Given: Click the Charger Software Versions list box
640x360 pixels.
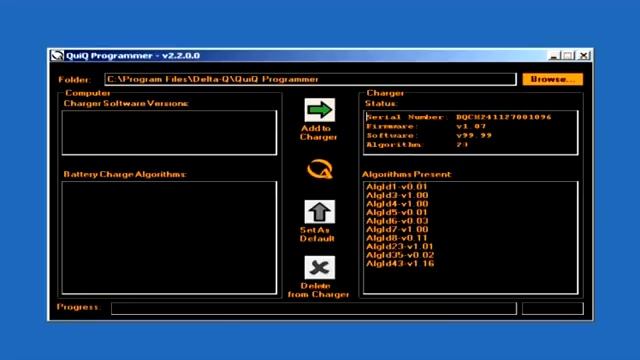Looking at the screenshot, I should coord(169,133).
